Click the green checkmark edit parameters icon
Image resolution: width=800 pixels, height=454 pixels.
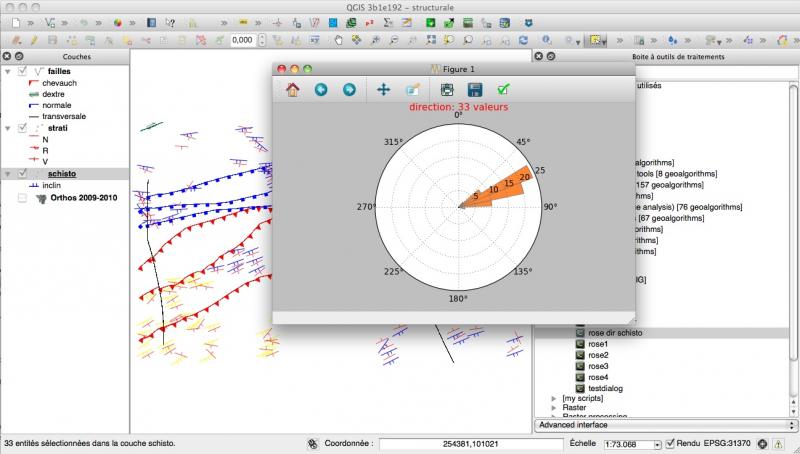pos(505,90)
